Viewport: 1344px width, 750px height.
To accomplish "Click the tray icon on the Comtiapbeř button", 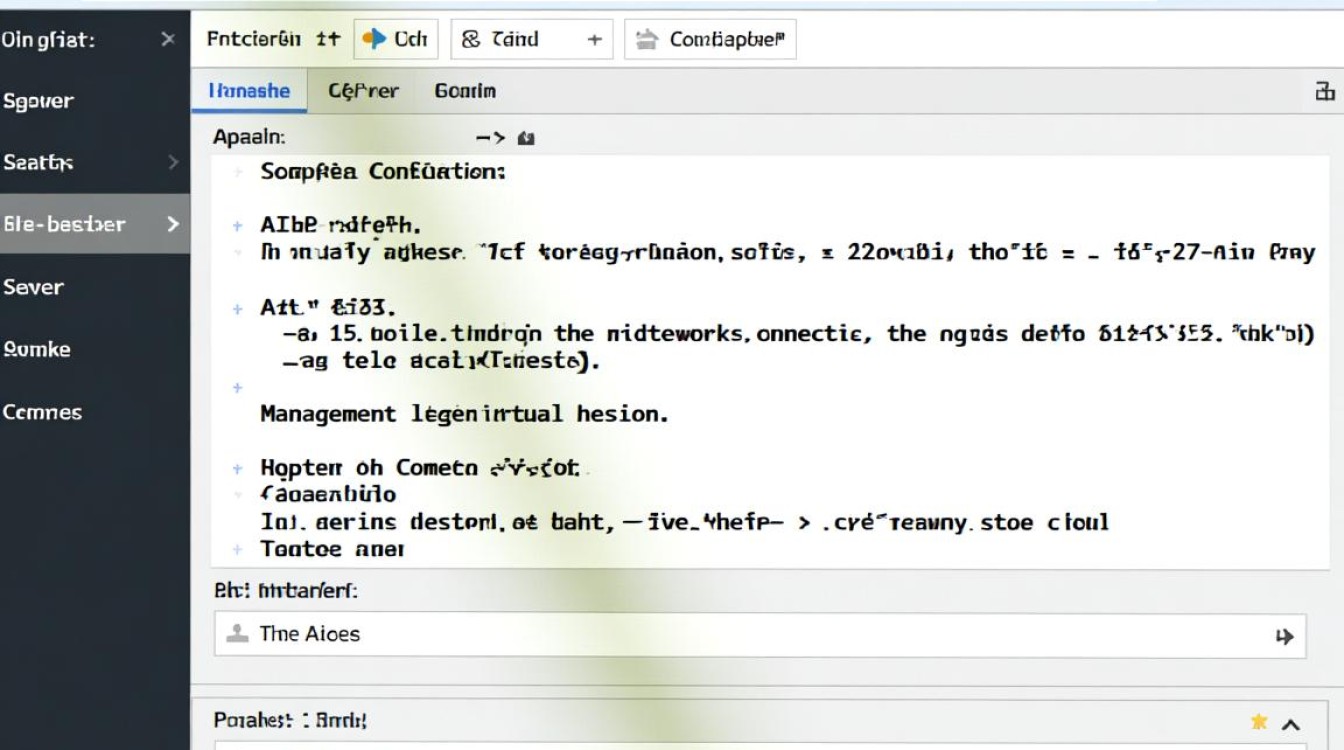I will (648, 39).
